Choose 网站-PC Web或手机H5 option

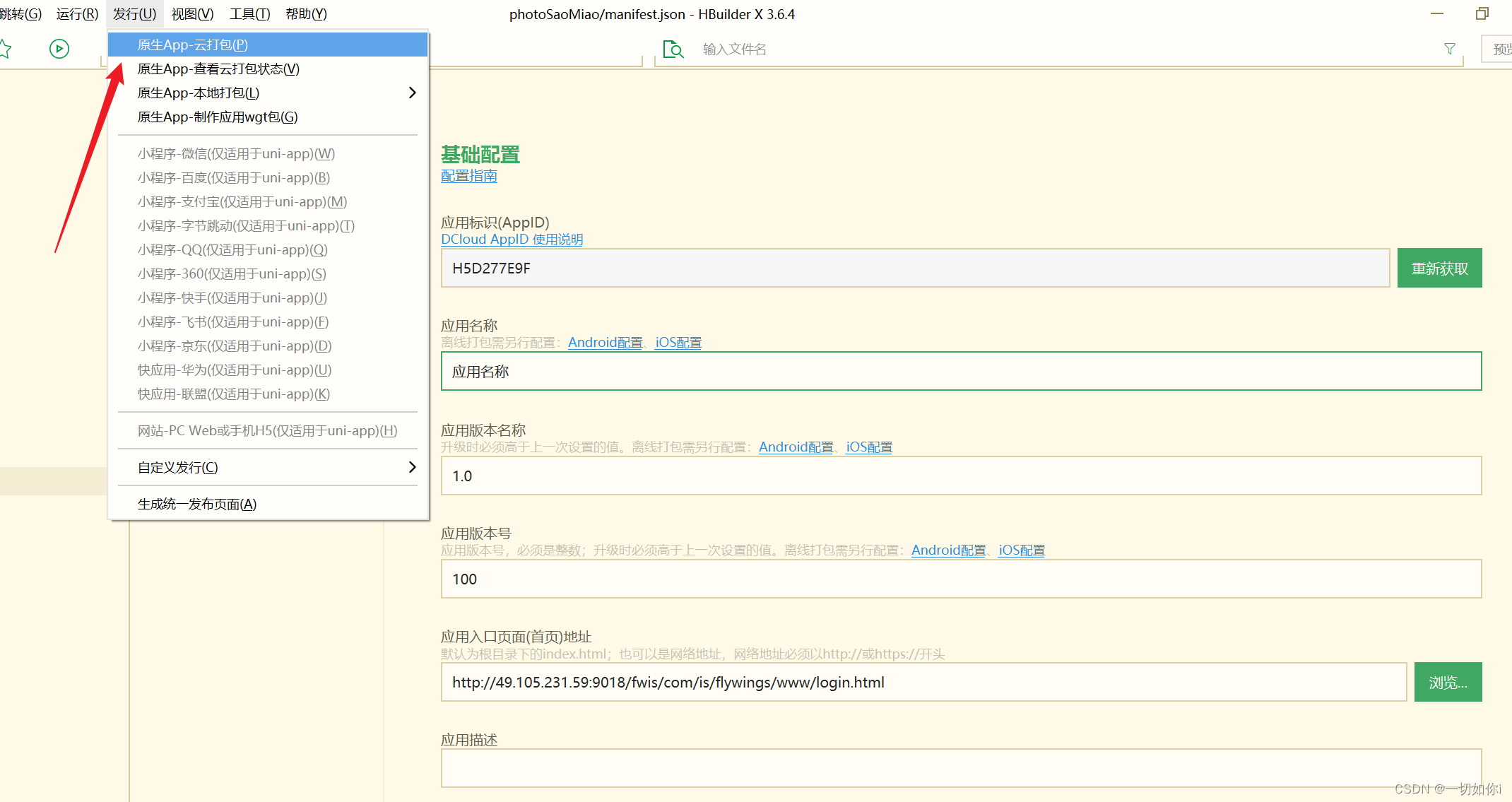(268, 430)
